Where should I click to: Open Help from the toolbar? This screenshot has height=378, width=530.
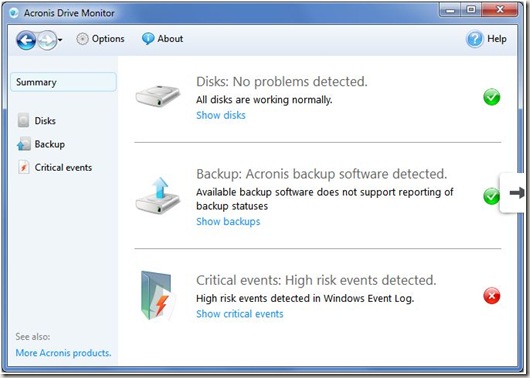point(486,39)
